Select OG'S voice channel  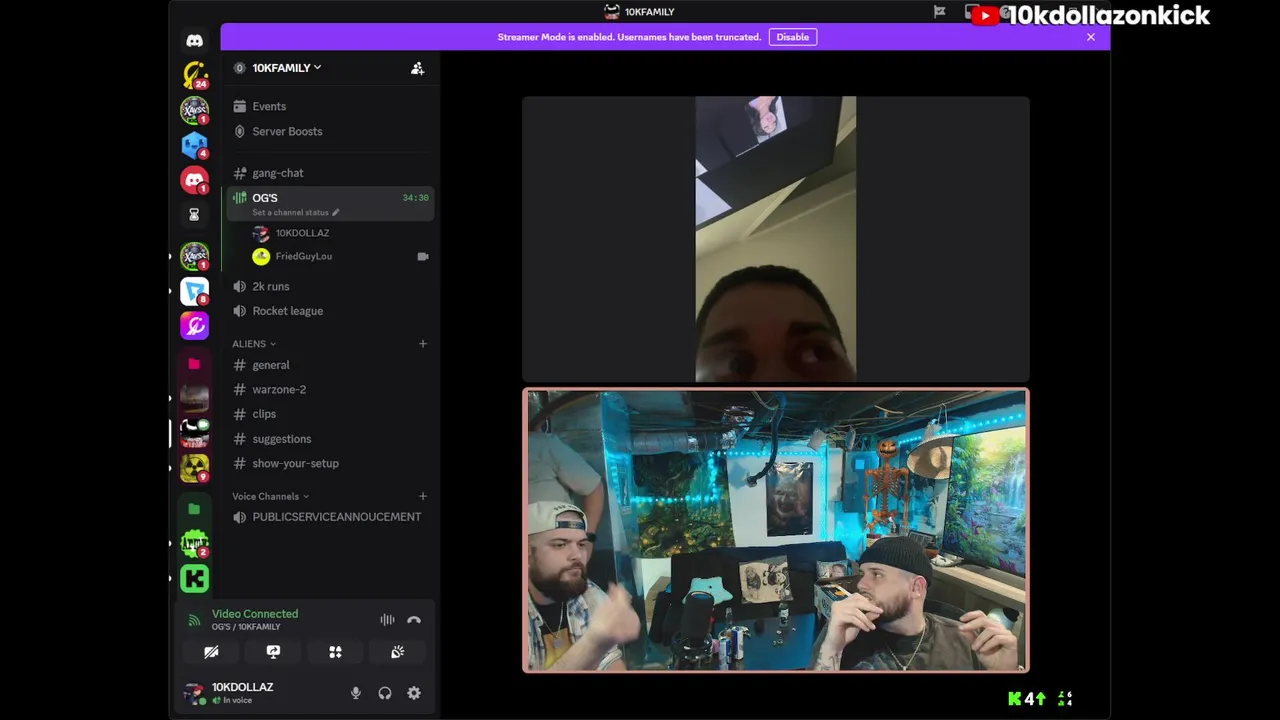pos(329,203)
